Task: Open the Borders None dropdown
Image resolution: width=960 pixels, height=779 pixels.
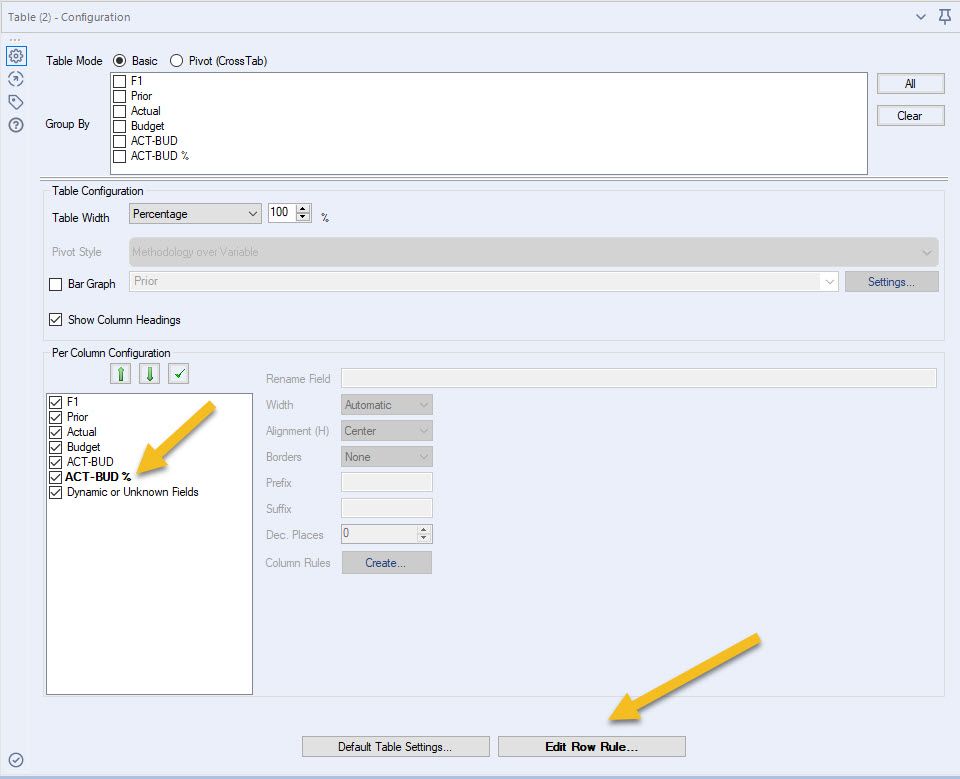Action: 386,457
